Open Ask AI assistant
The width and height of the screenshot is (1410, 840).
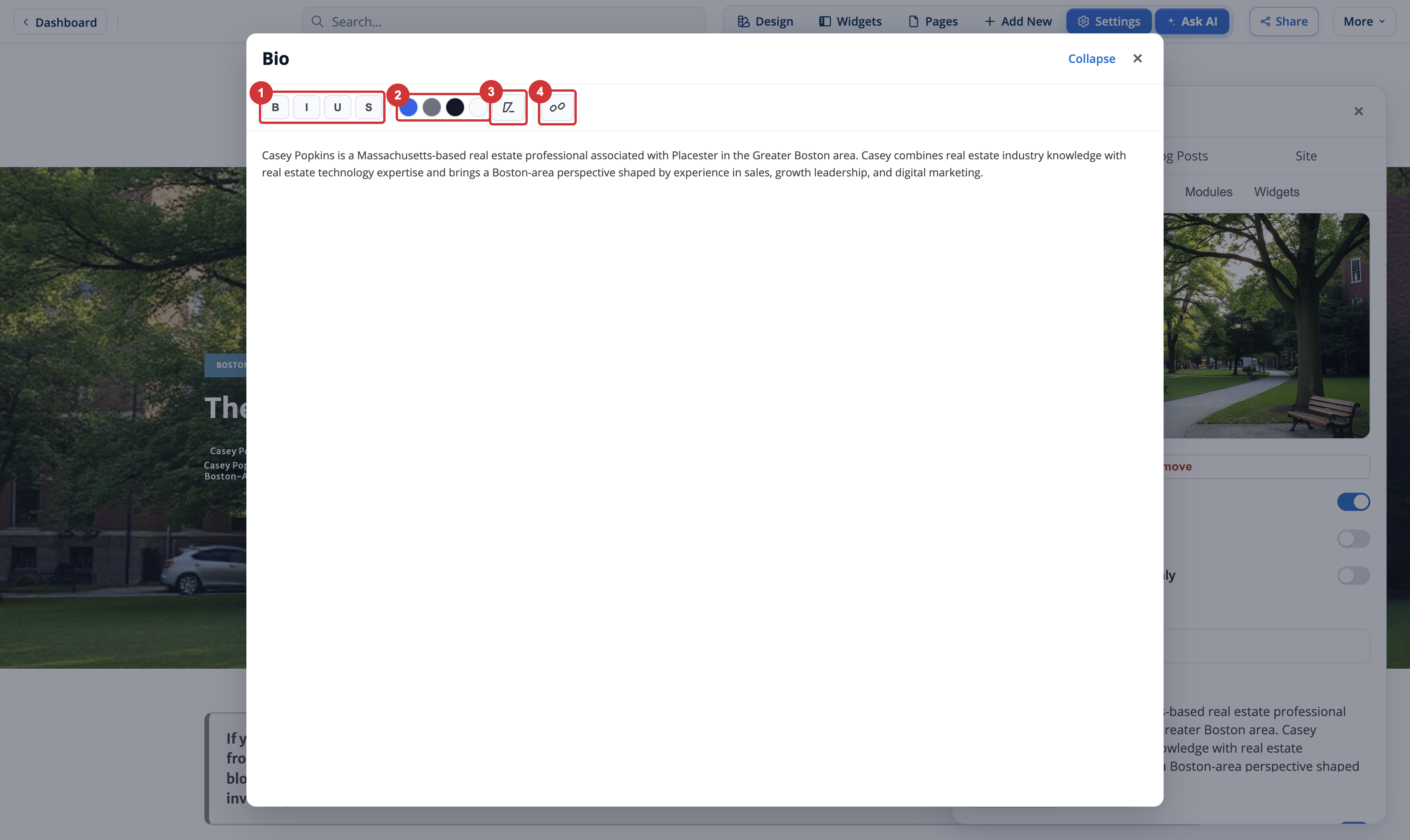tap(1192, 21)
